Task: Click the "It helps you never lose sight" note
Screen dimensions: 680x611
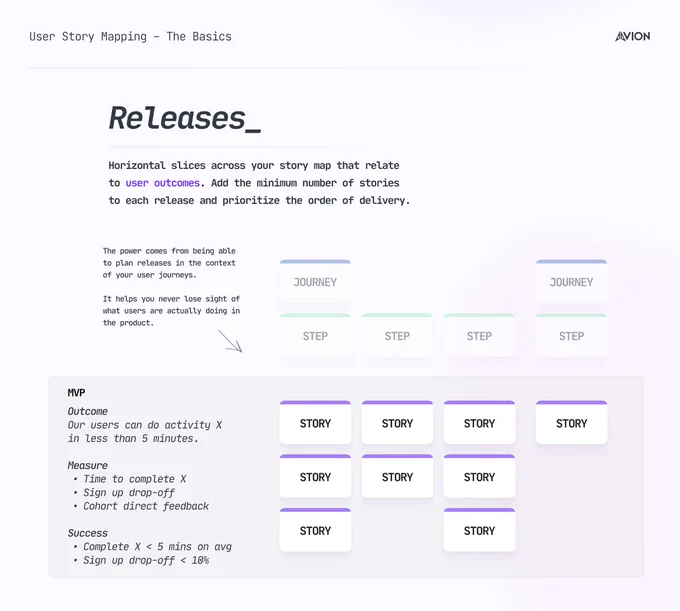Action: [x=171, y=310]
